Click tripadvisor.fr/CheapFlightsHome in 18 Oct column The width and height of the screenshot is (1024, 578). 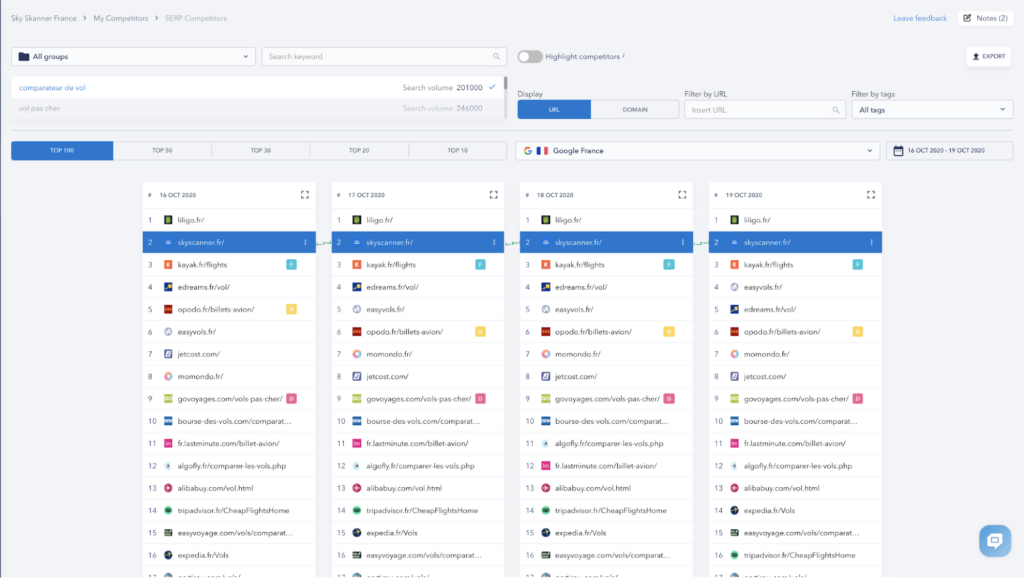click(611, 511)
